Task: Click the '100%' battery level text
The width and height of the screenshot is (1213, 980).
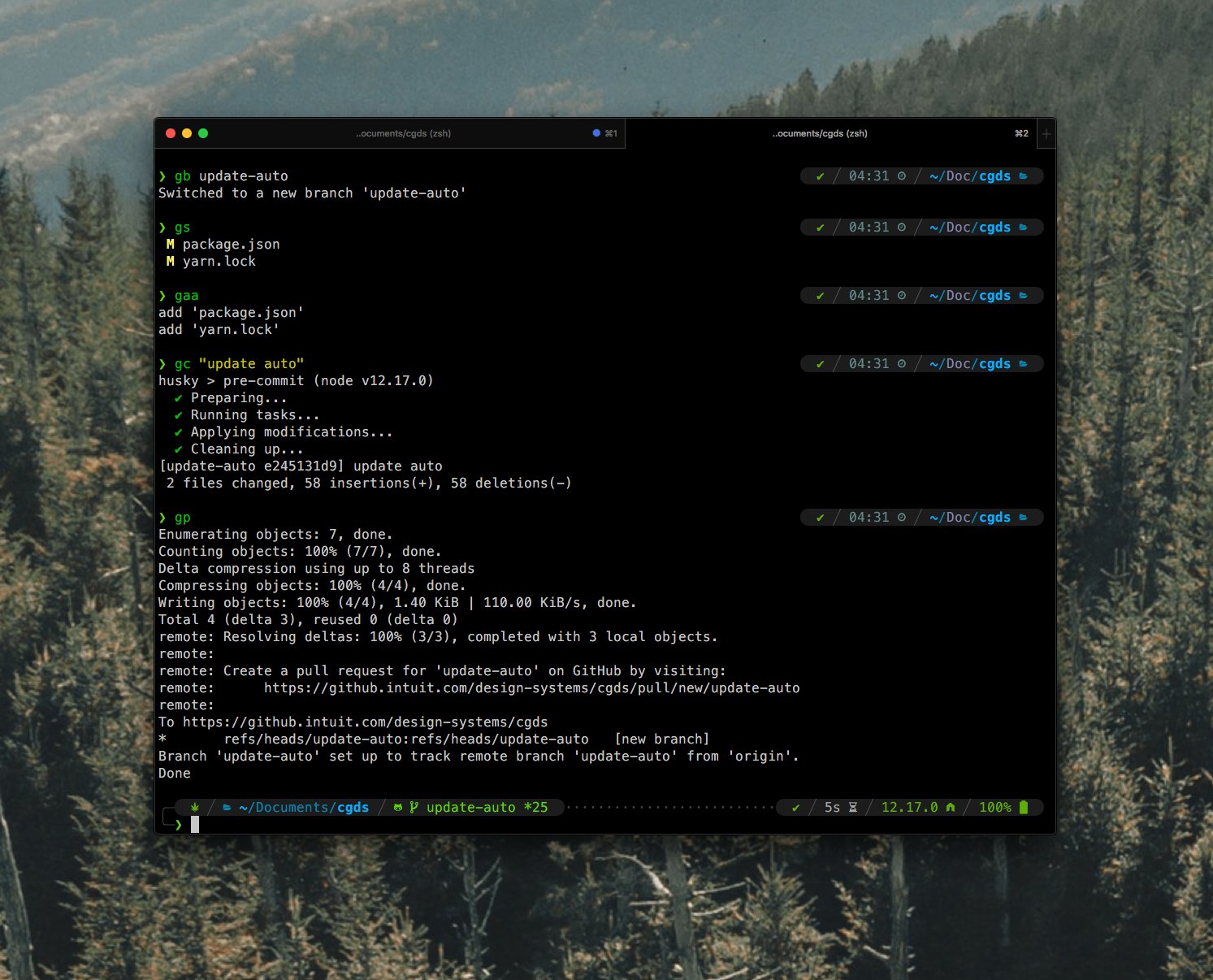Action: point(995,807)
